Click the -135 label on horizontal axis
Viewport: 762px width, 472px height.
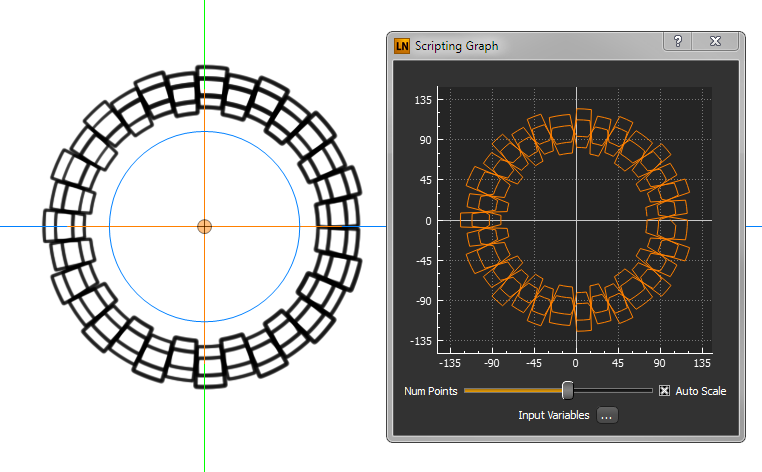450,363
